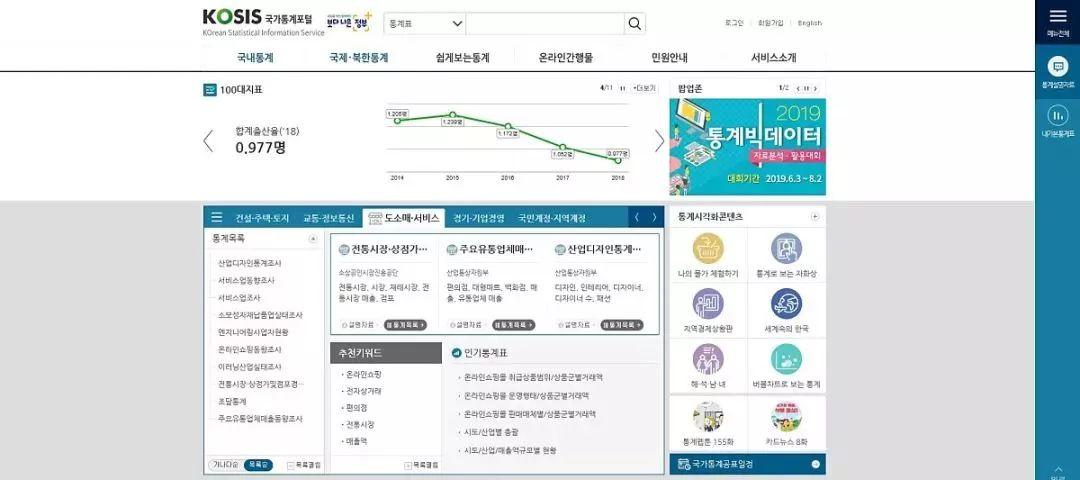The height and width of the screenshot is (480, 1080).
Task: Click the icon beside 전통시장·상점가 card title
Action: [x=344, y=250]
